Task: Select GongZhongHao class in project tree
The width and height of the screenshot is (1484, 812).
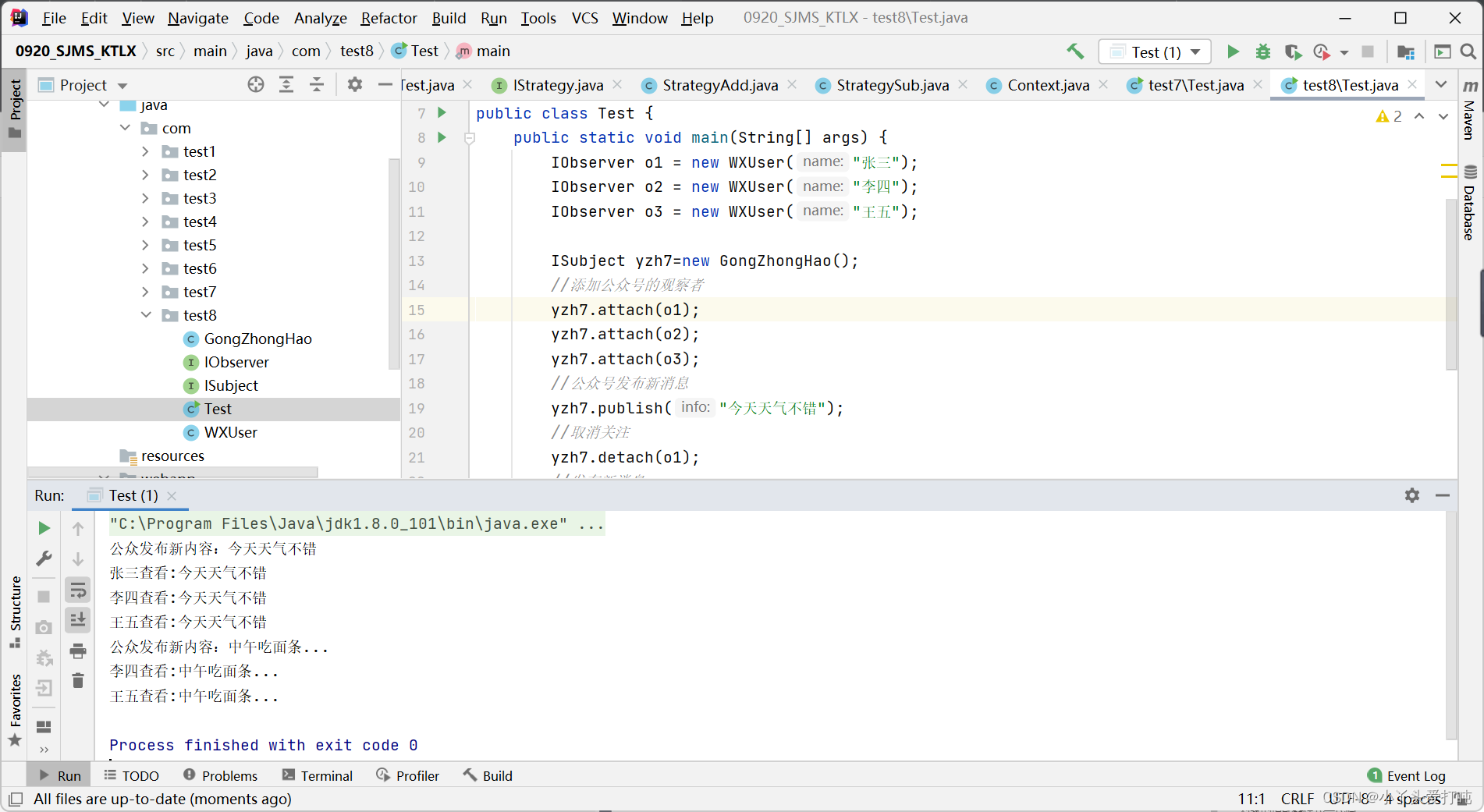Action: pyautogui.click(x=257, y=339)
